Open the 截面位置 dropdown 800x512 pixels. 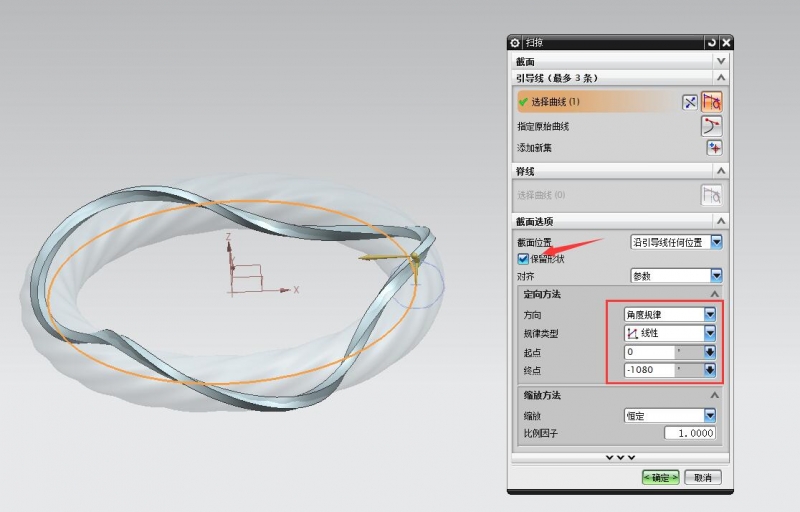click(716, 242)
